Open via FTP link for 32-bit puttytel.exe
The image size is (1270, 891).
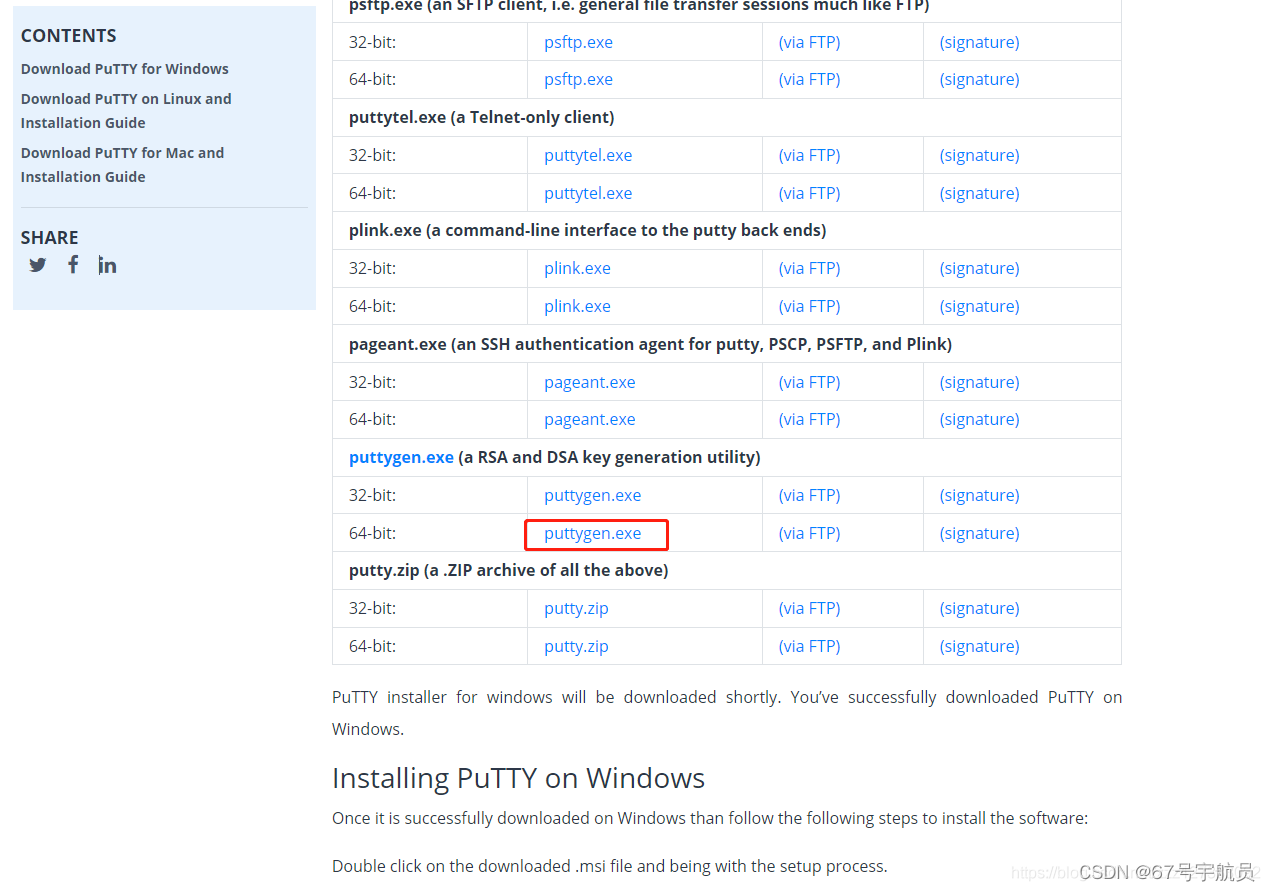[x=809, y=155]
